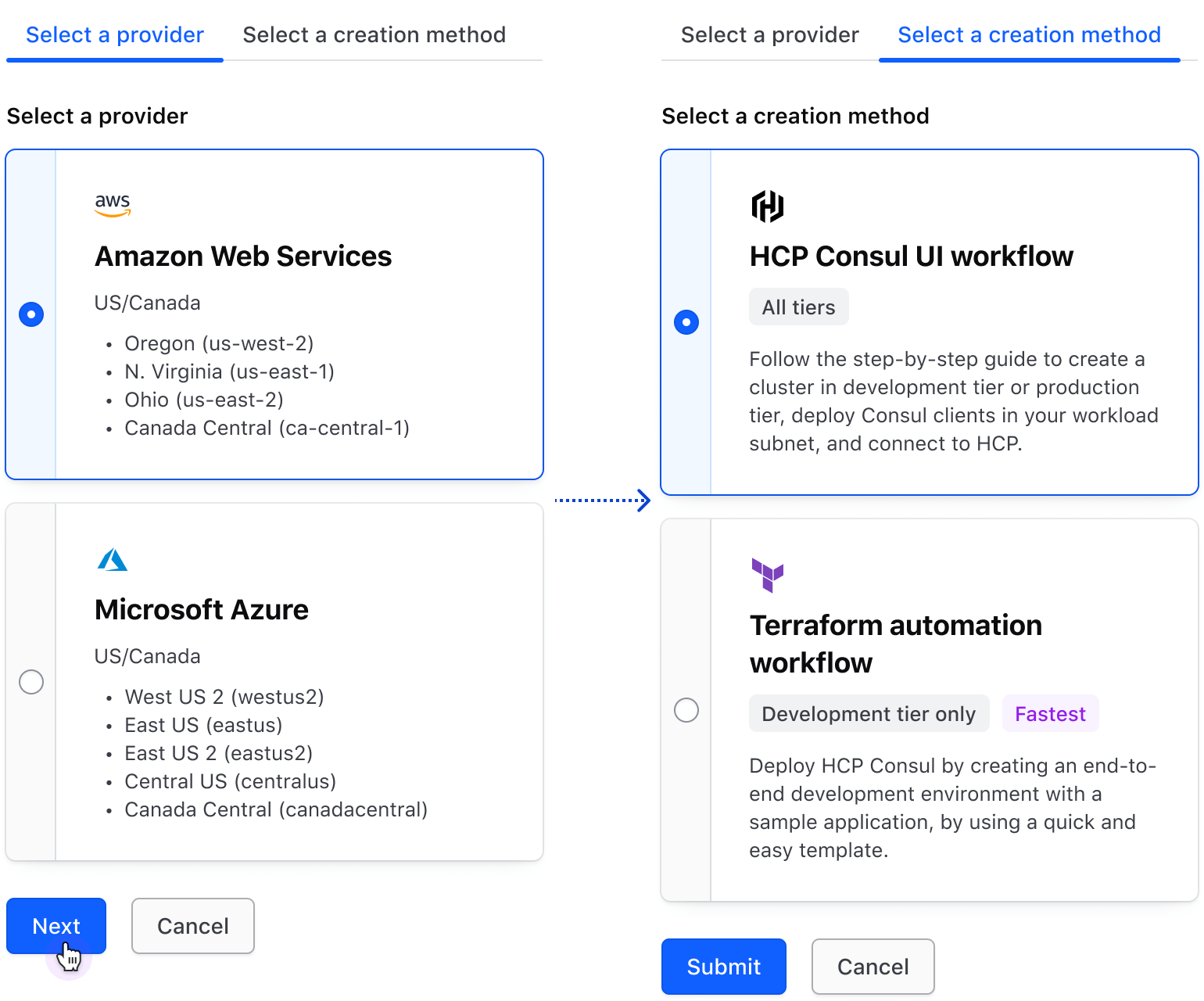The width and height of the screenshot is (1204, 1001).
Task: Click the Microsoft Azure logo icon
Action: tap(113, 559)
